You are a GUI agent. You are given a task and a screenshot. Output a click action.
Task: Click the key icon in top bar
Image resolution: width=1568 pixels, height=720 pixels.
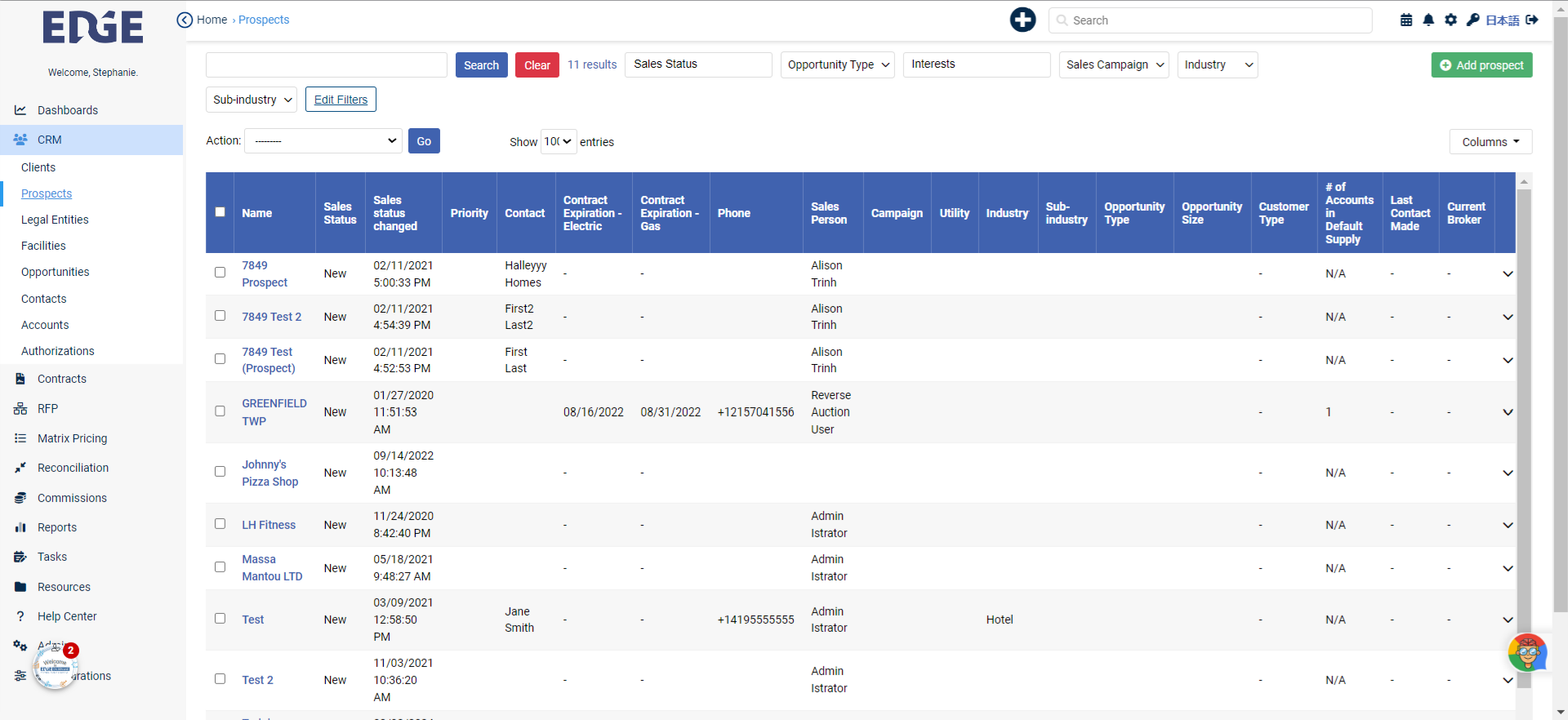coord(1472,20)
